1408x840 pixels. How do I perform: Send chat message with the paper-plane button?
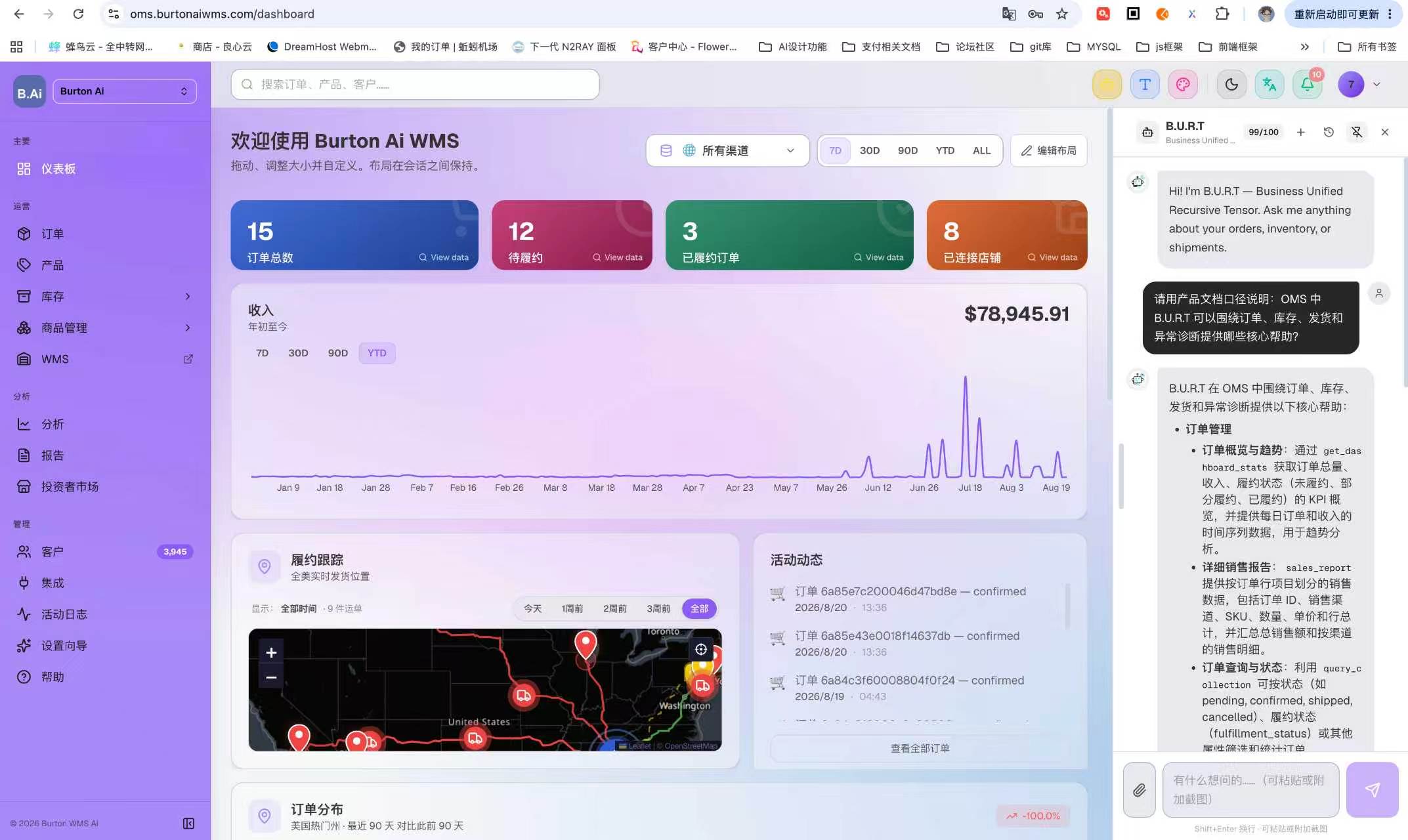coord(1372,789)
